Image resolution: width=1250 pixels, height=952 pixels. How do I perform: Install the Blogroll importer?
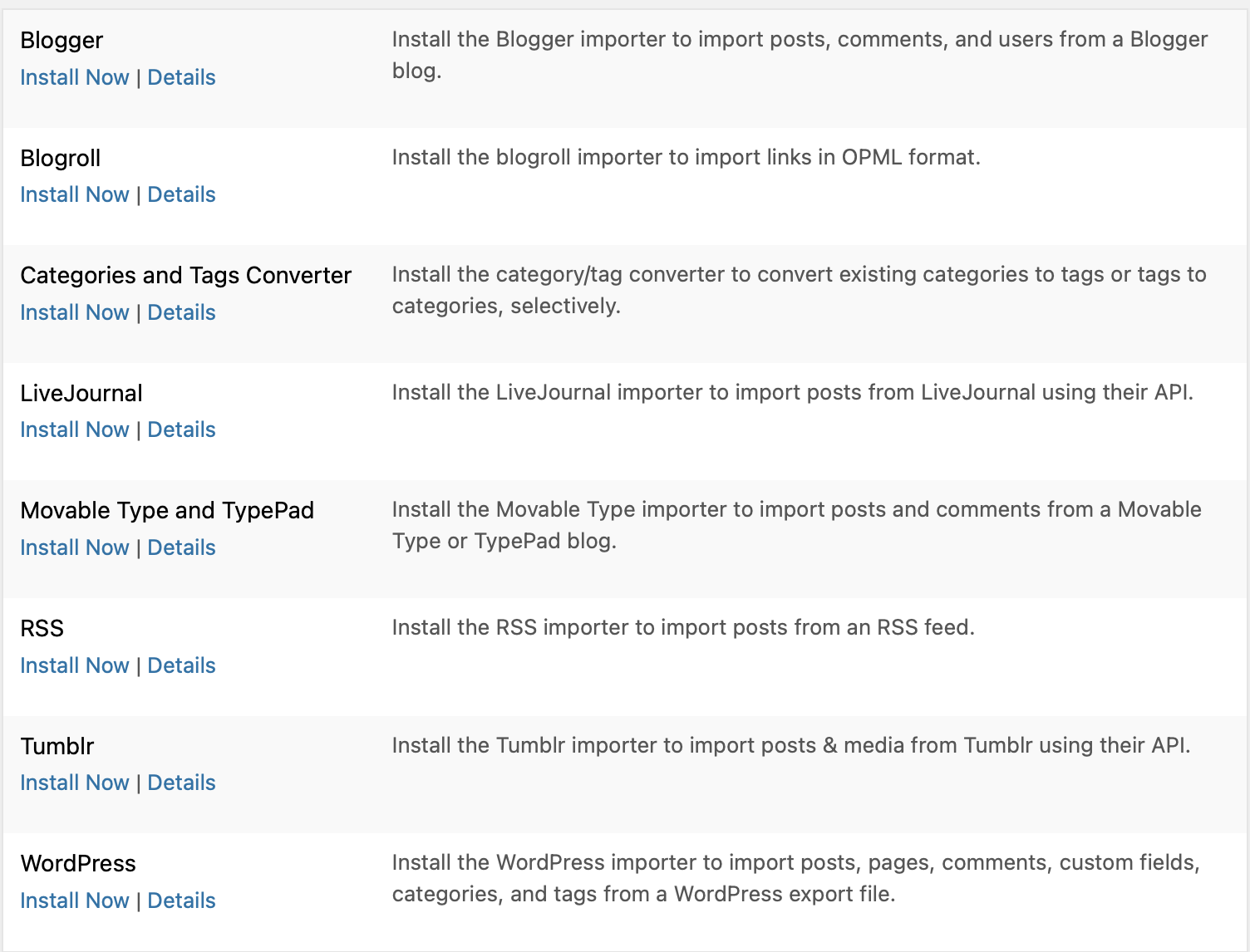(x=74, y=194)
